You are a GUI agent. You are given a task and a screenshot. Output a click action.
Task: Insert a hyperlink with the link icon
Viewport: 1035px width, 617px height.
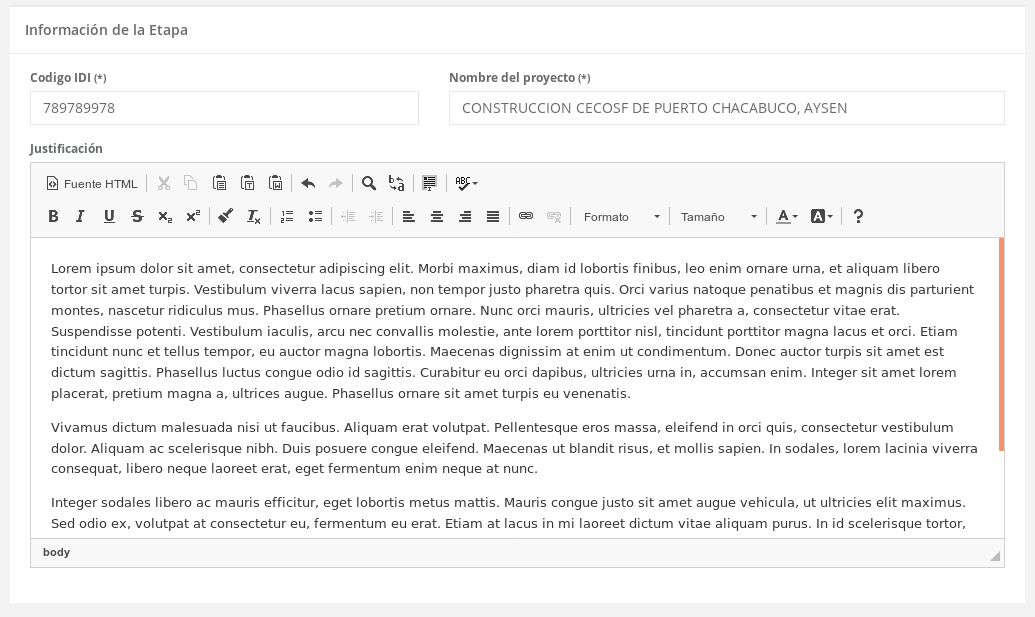[x=526, y=216]
